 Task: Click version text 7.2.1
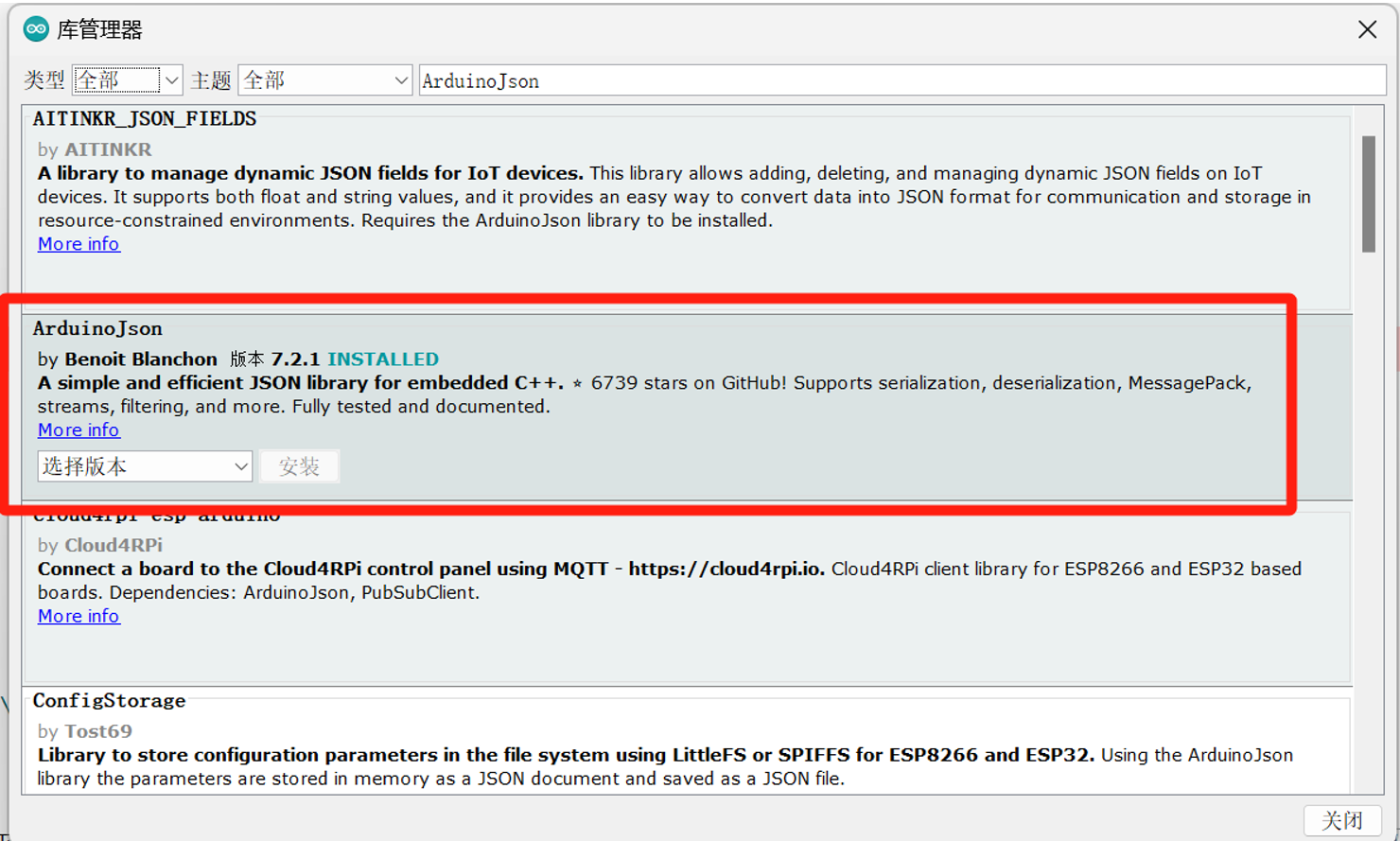pos(295,359)
